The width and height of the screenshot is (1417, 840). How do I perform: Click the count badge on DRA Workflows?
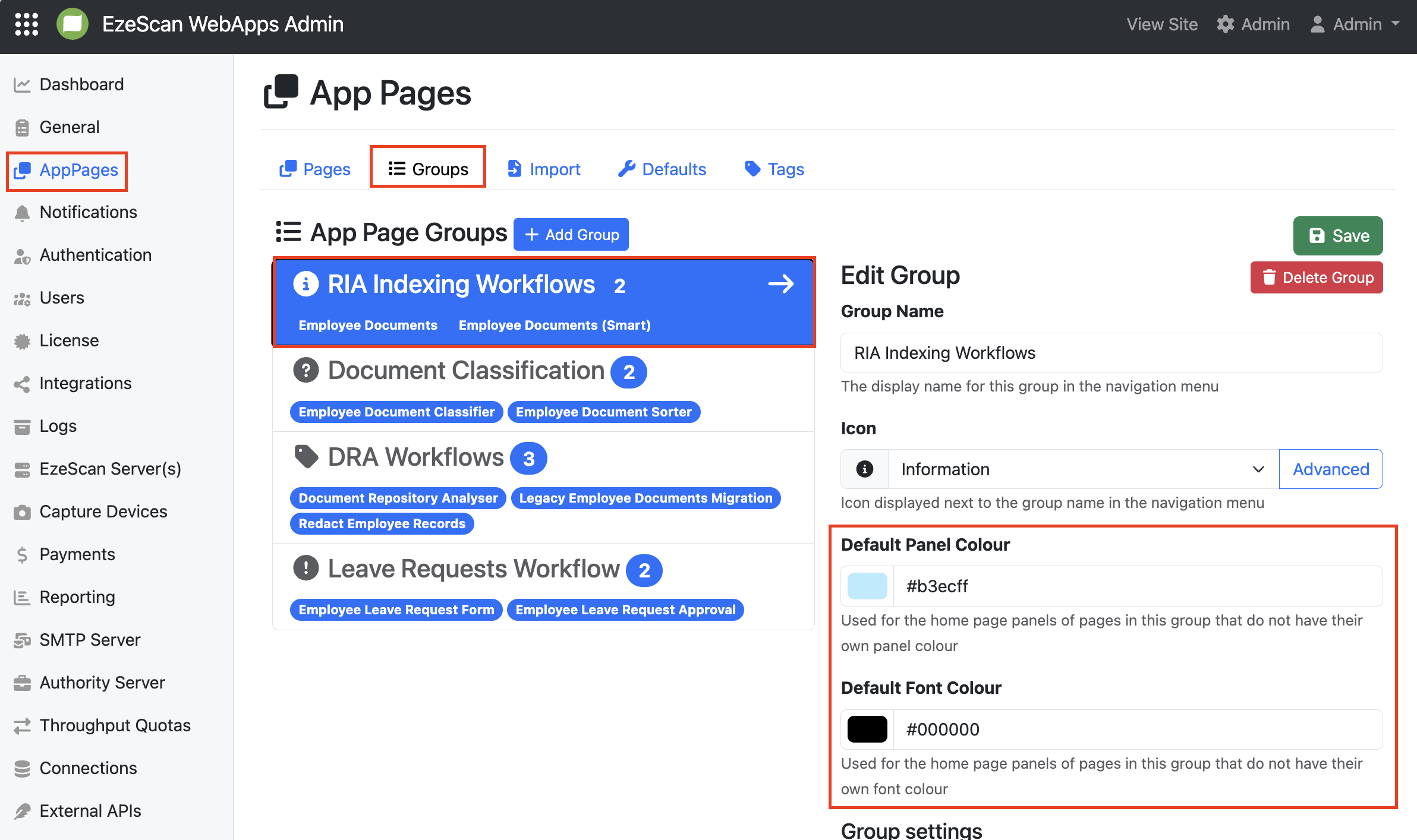(x=529, y=459)
